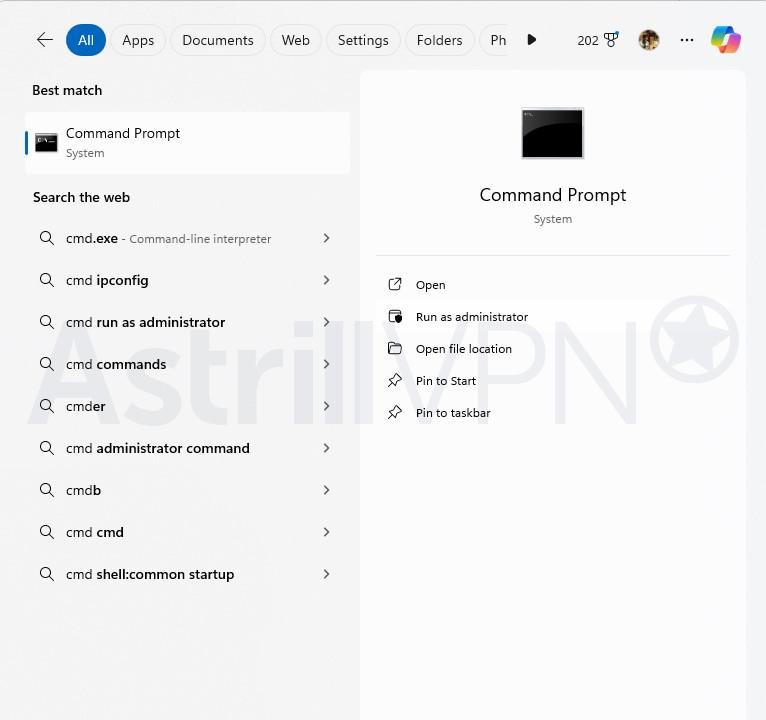Expand chevron next to cmd commands
Image resolution: width=766 pixels, height=720 pixels.
pos(326,364)
